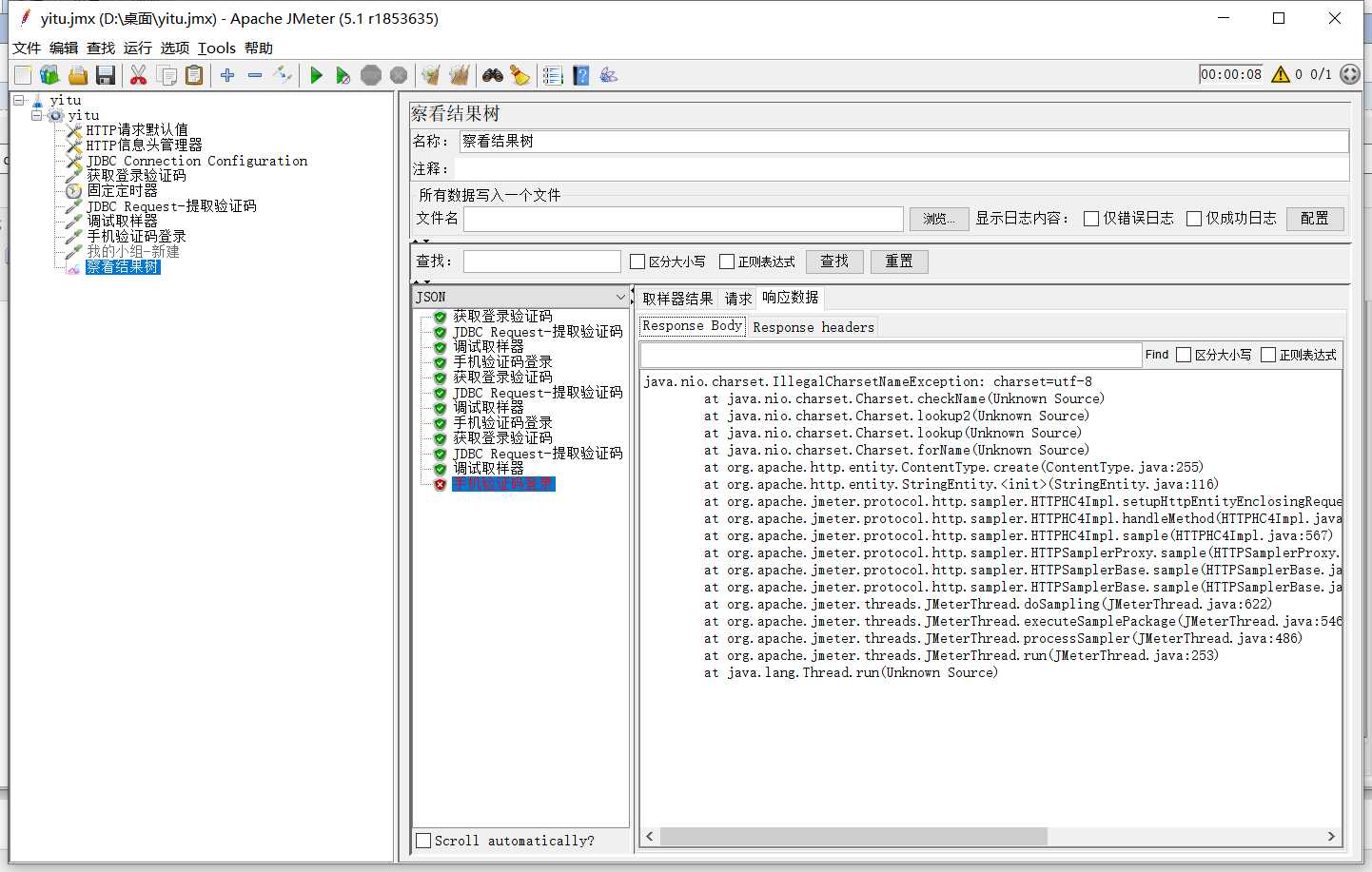
Task: Open Help with blue question-mark icon
Action: click(581, 75)
